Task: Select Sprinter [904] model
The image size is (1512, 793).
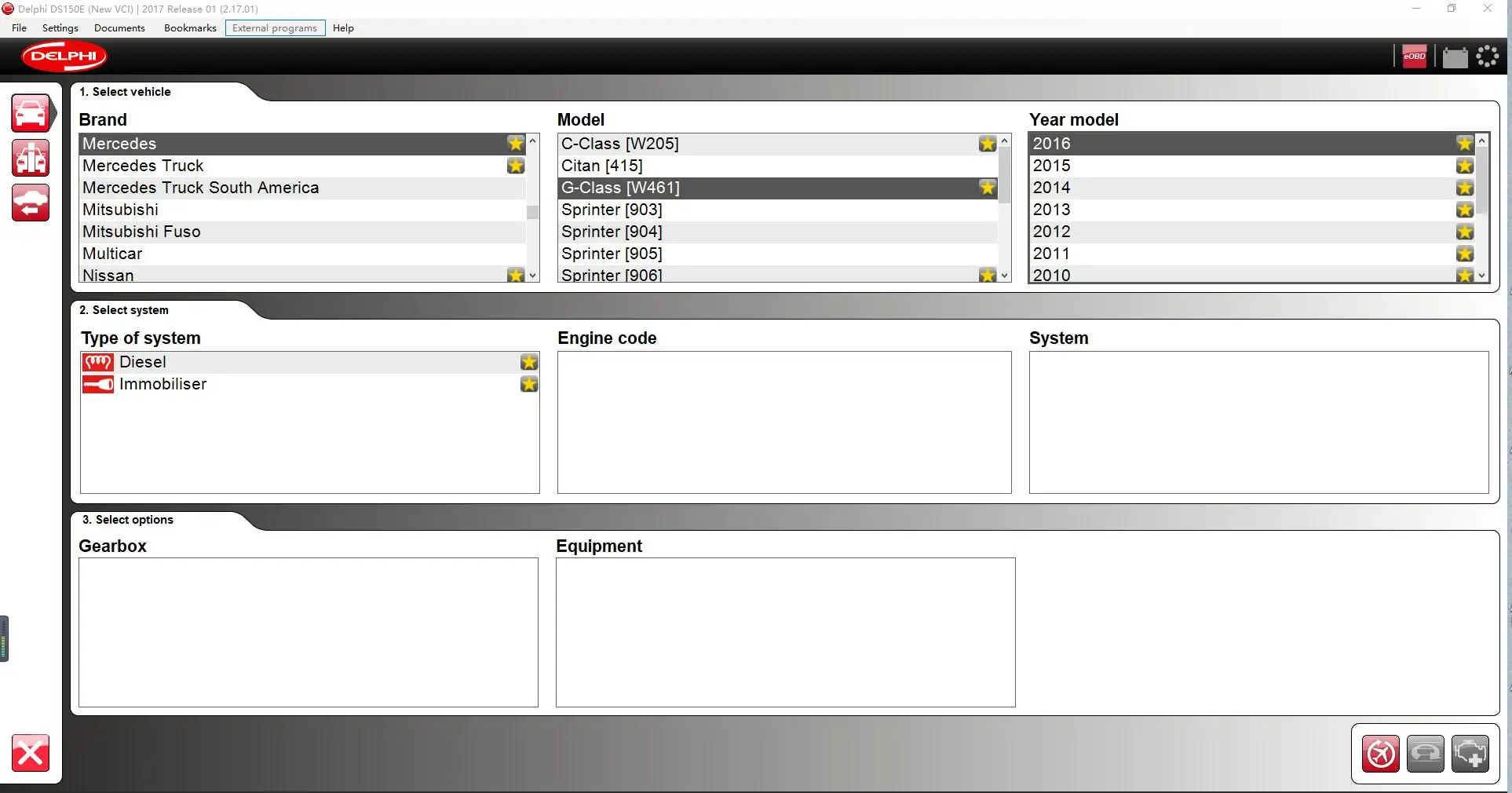Action: (778, 232)
